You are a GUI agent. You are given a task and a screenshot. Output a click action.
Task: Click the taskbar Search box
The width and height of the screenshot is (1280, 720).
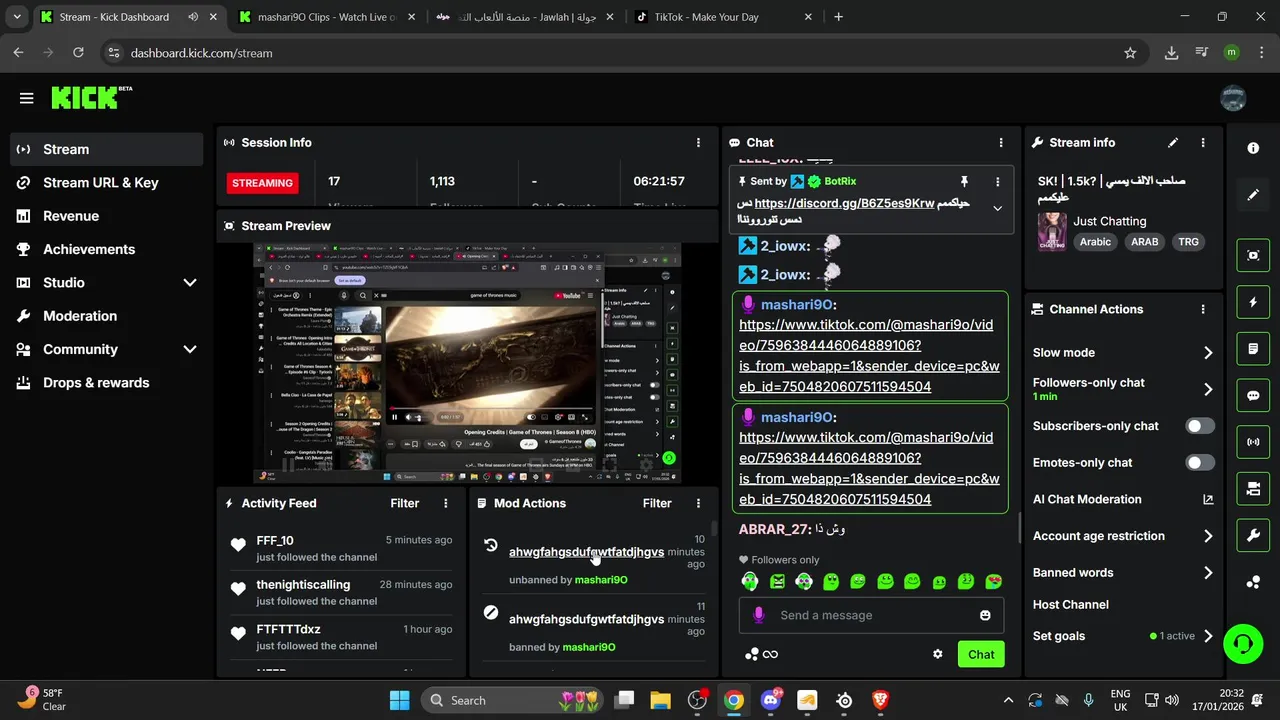coord(513,700)
